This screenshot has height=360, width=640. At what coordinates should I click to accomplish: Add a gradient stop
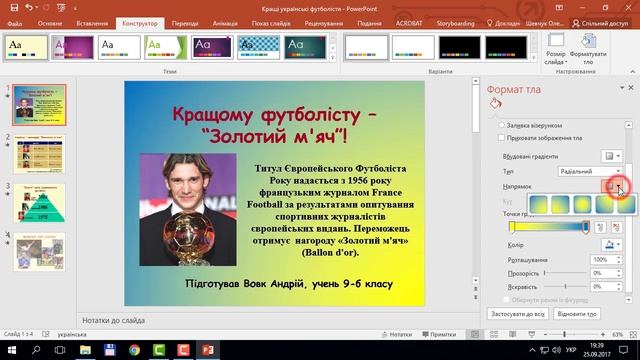pyautogui.click(x=600, y=227)
